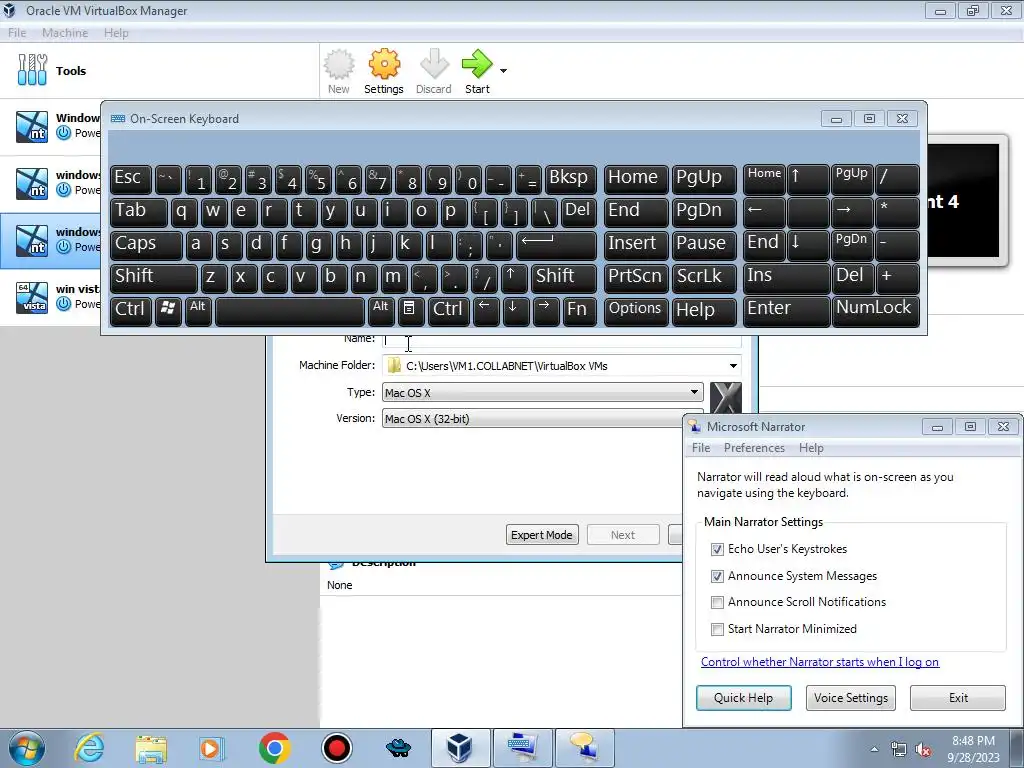Click the Options key on On-Screen Keyboard
The width and height of the screenshot is (1024, 768).
635,310
